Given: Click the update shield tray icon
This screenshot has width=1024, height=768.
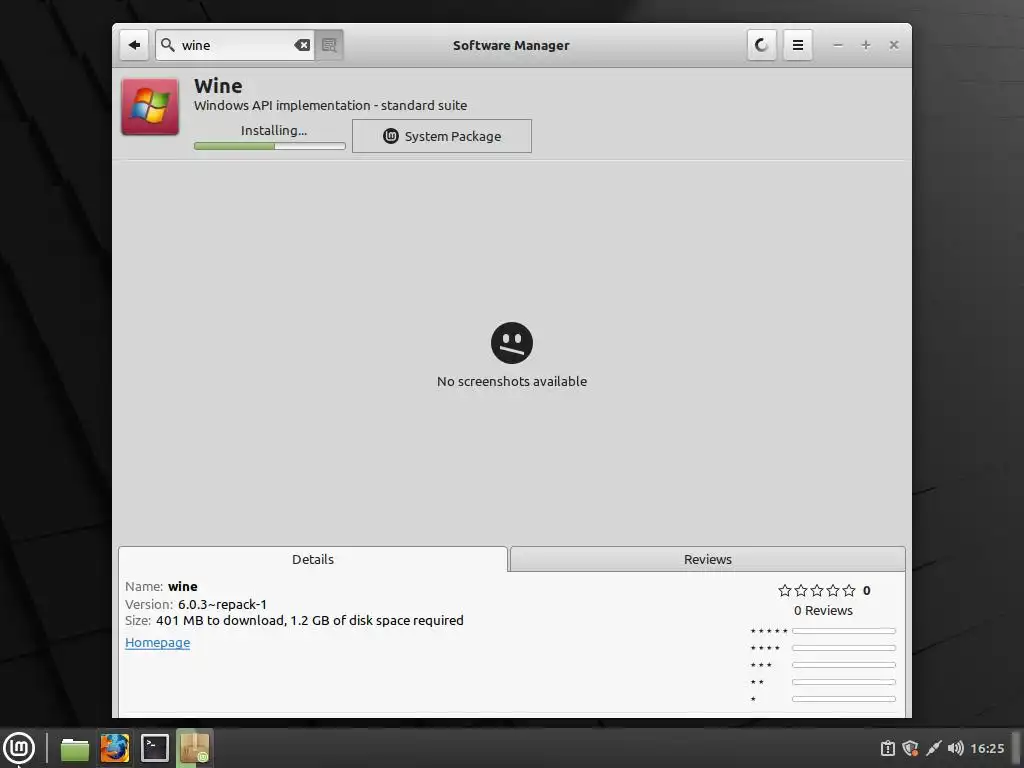Looking at the screenshot, I should pyautogui.click(x=910, y=748).
